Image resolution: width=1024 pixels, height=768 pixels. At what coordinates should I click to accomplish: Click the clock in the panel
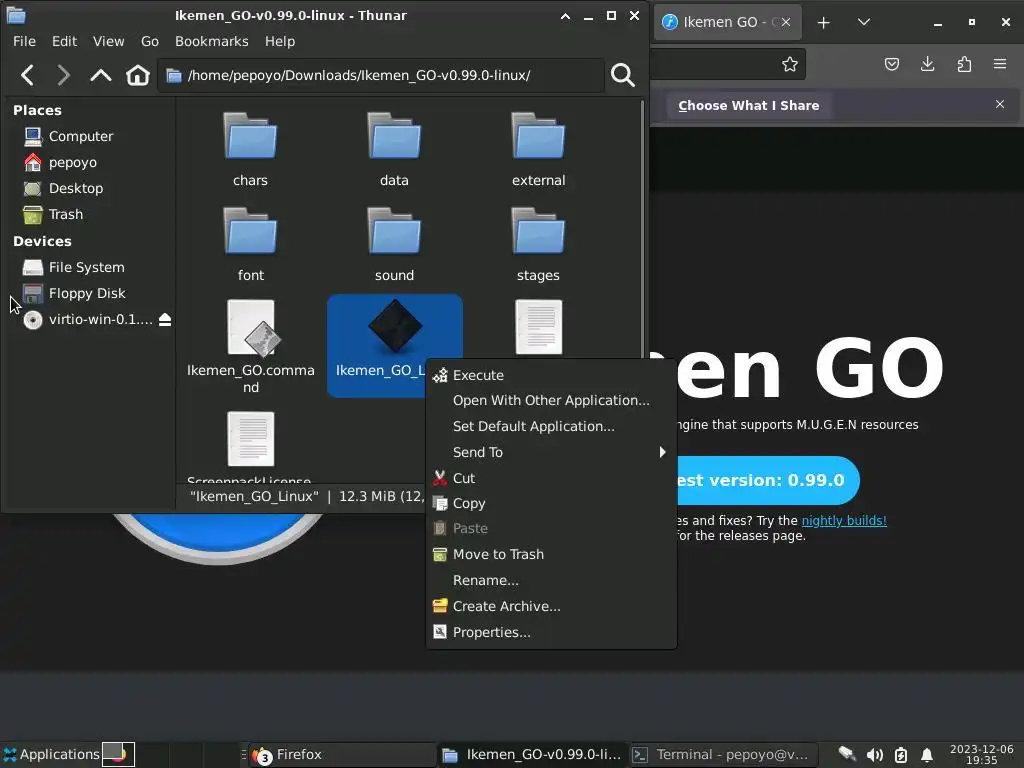click(981, 754)
